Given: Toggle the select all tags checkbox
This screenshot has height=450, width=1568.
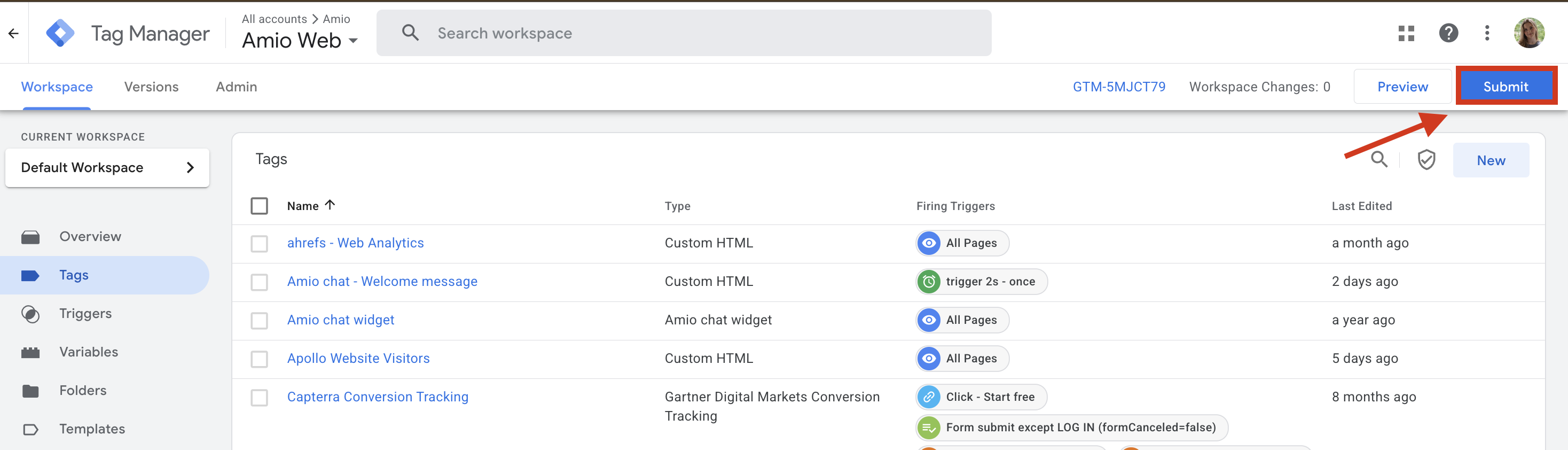Looking at the screenshot, I should [260, 206].
